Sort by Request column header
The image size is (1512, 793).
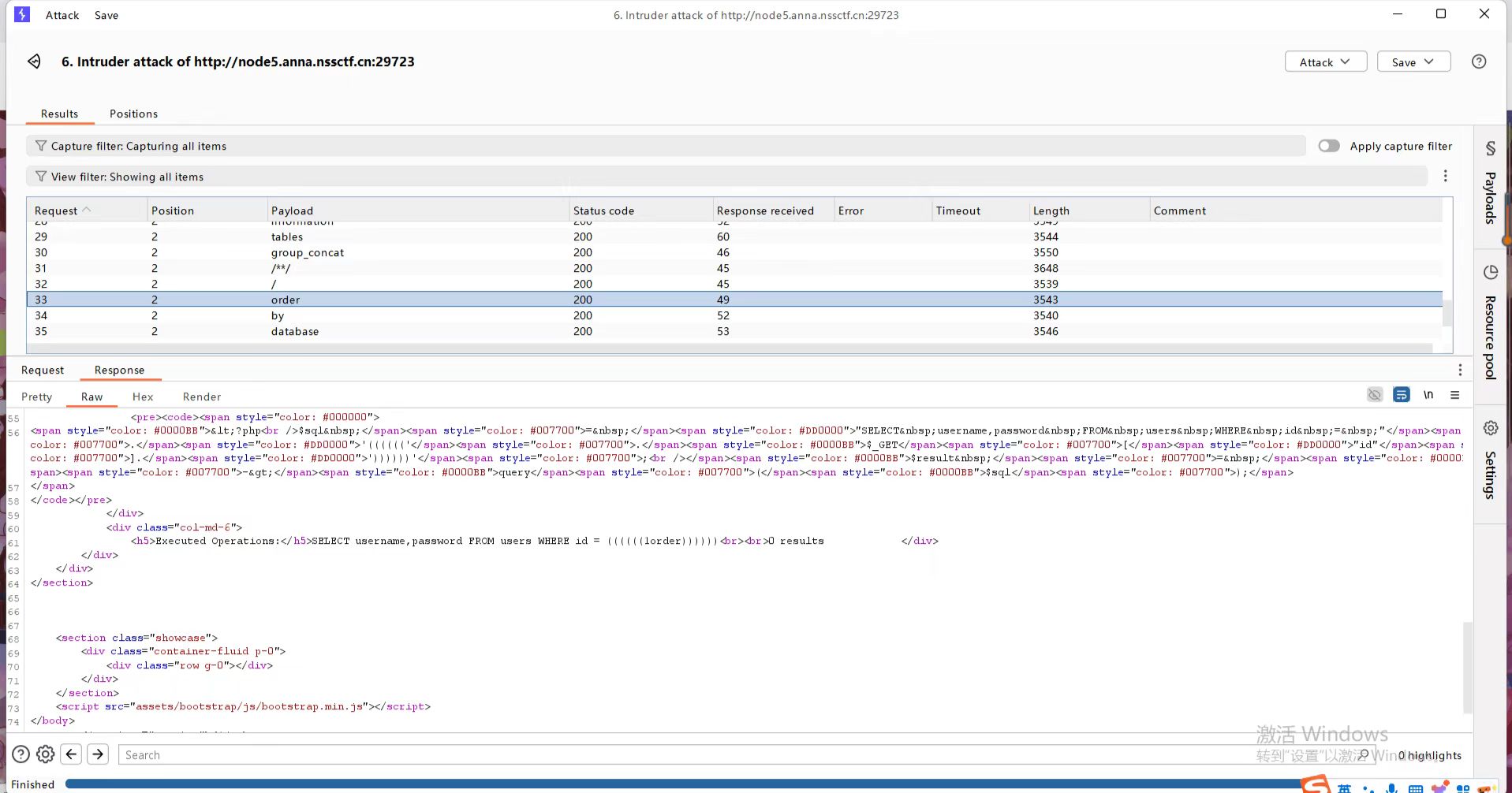click(x=87, y=210)
